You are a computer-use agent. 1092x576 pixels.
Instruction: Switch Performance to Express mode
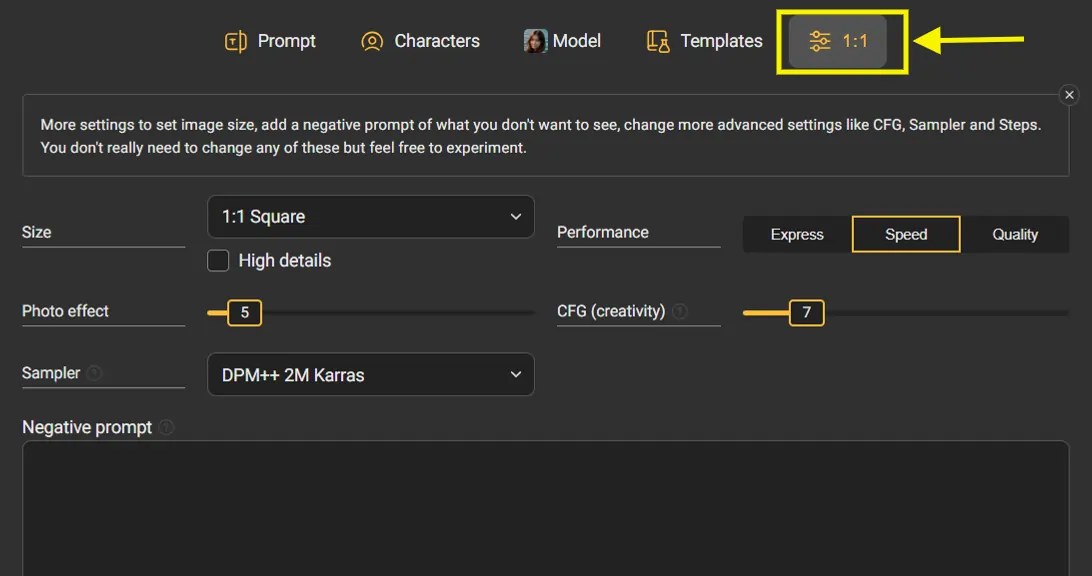point(795,234)
